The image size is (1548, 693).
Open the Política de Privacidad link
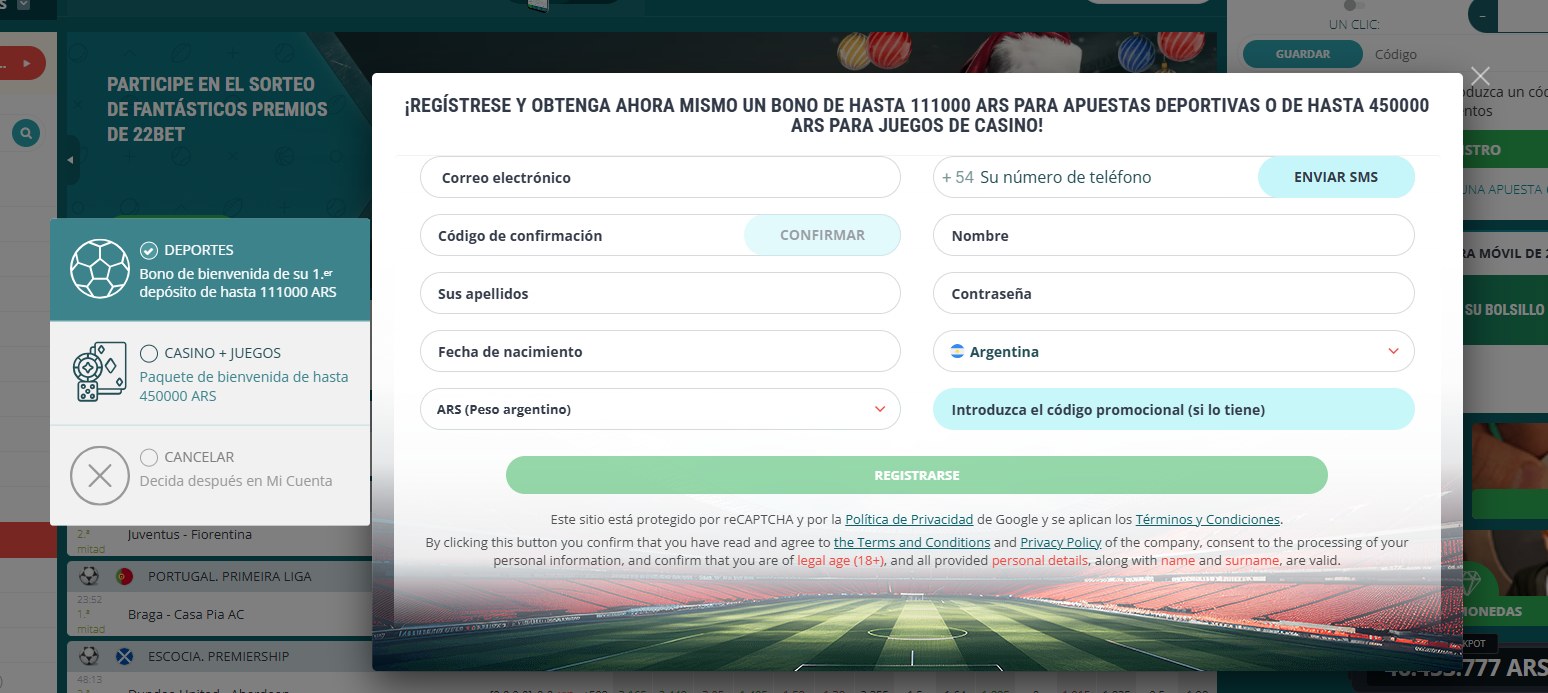pyautogui.click(x=908, y=520)
